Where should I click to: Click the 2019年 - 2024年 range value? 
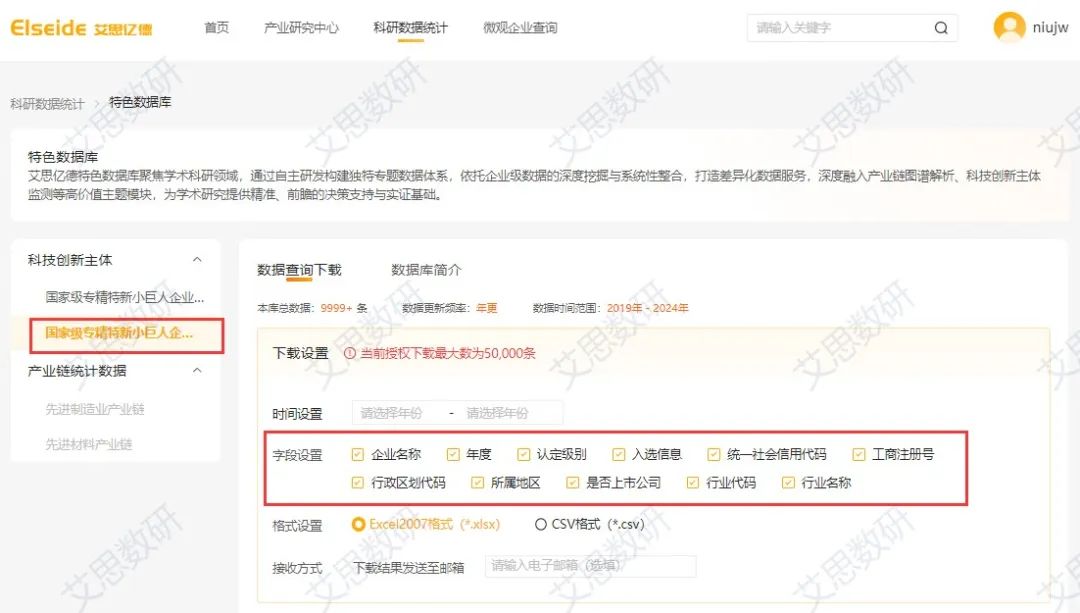click(x=647, y=308)
